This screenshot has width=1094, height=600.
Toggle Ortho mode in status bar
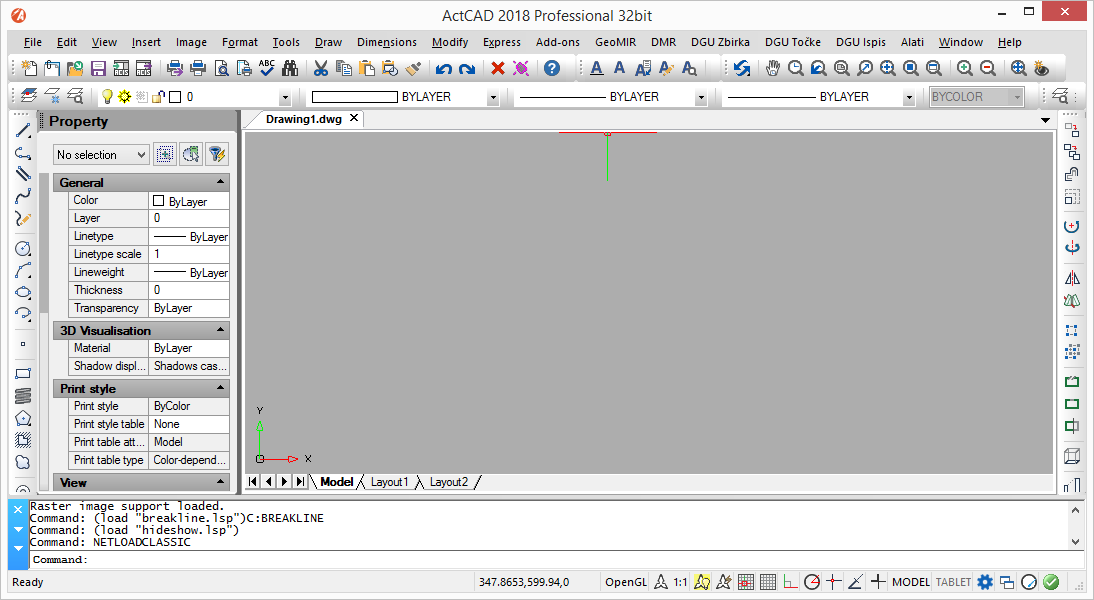[790, 582]
